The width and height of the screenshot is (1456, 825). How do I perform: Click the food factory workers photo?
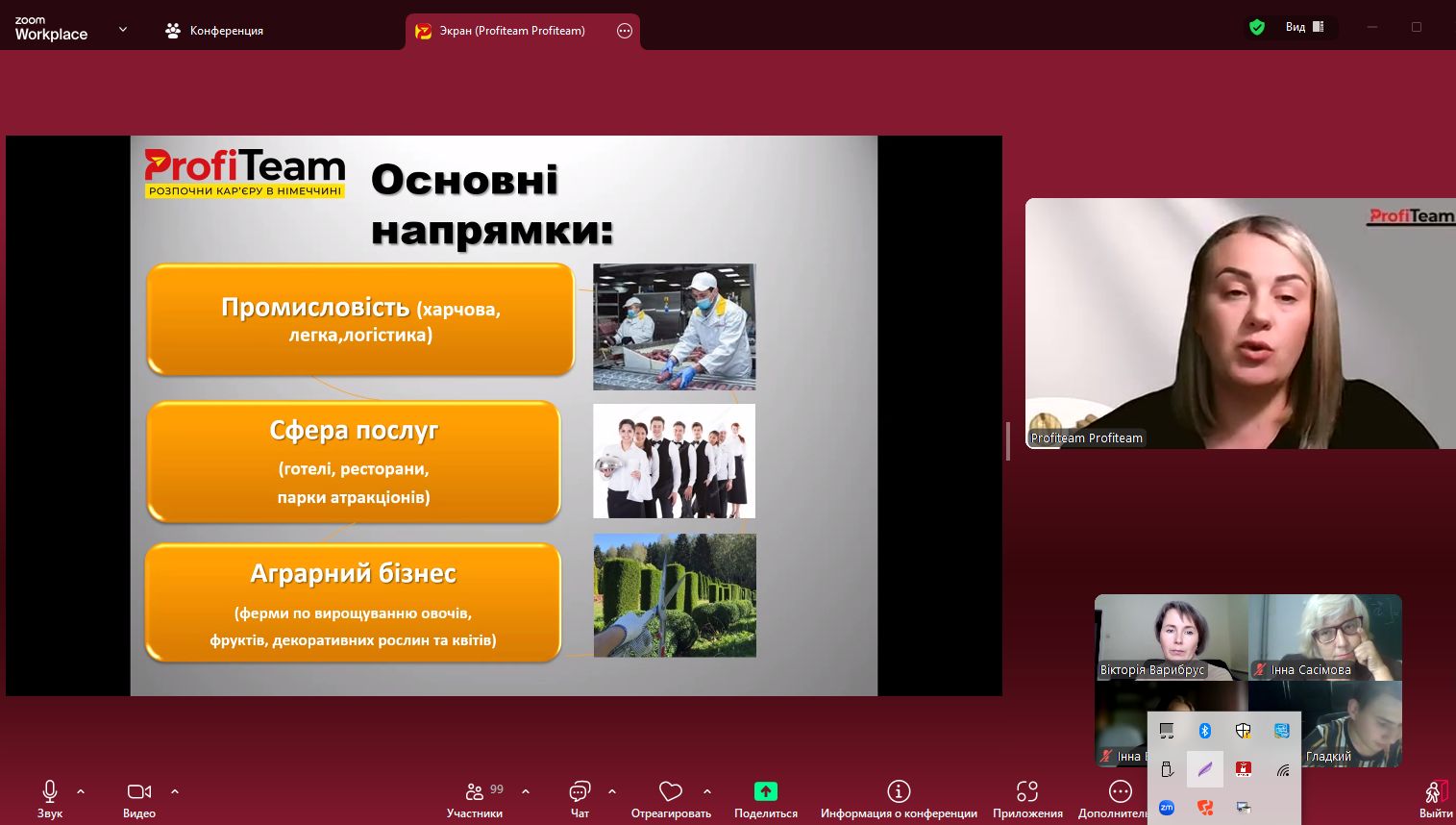(675, 327)
